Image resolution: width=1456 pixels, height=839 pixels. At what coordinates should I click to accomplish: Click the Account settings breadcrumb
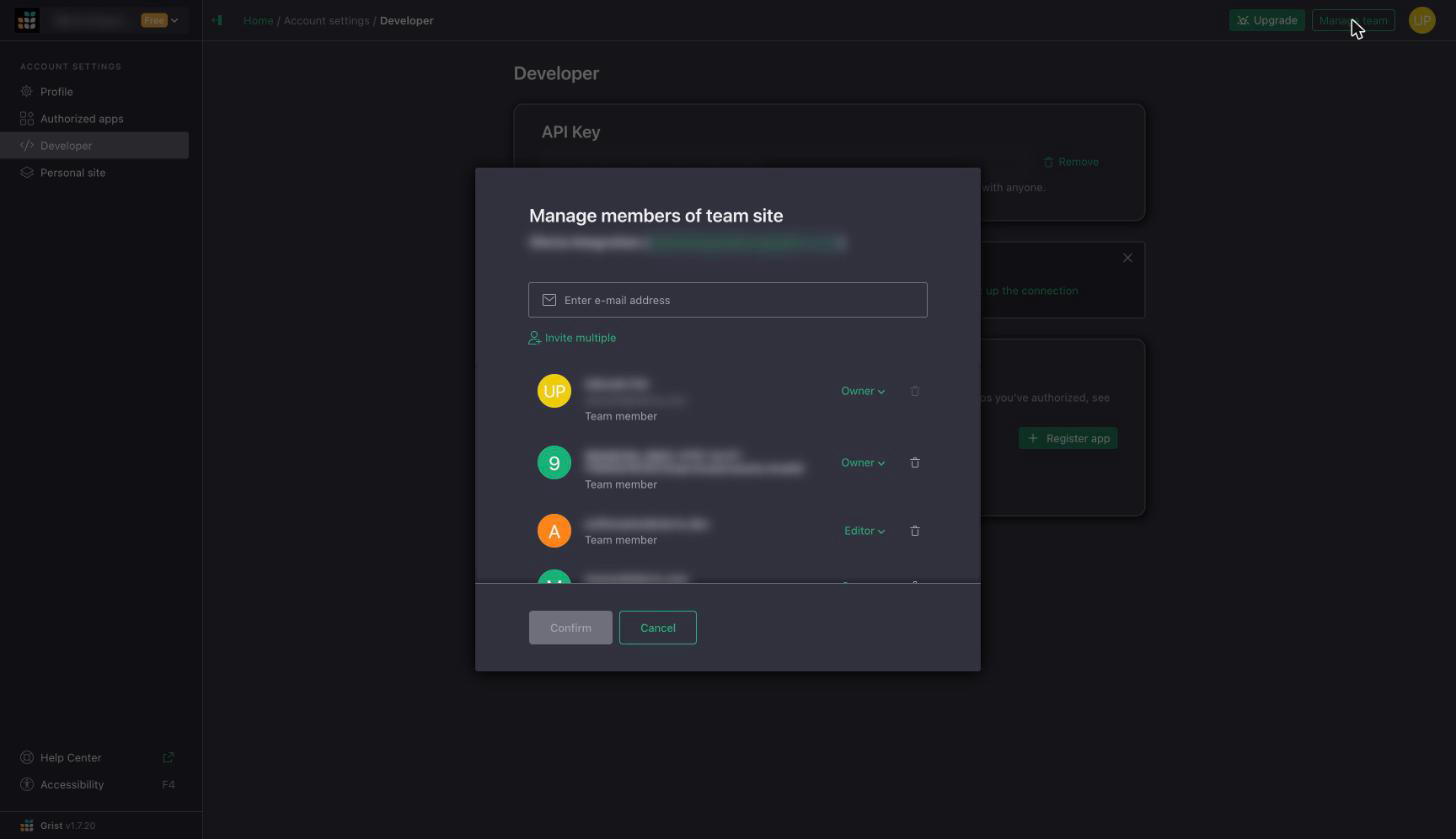tap(326, 20)
